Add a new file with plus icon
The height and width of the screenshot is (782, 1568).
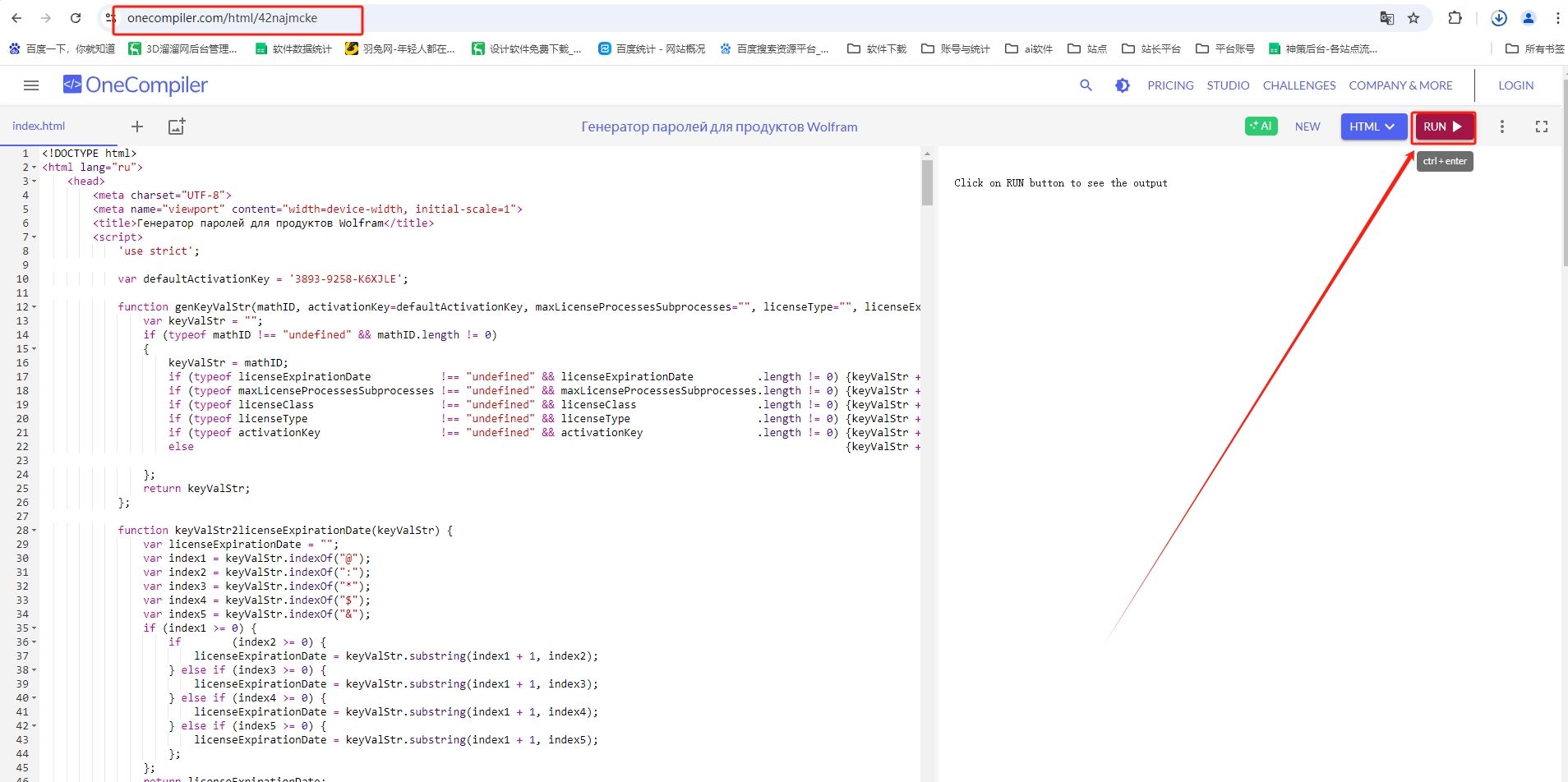(x=137, y=126)
